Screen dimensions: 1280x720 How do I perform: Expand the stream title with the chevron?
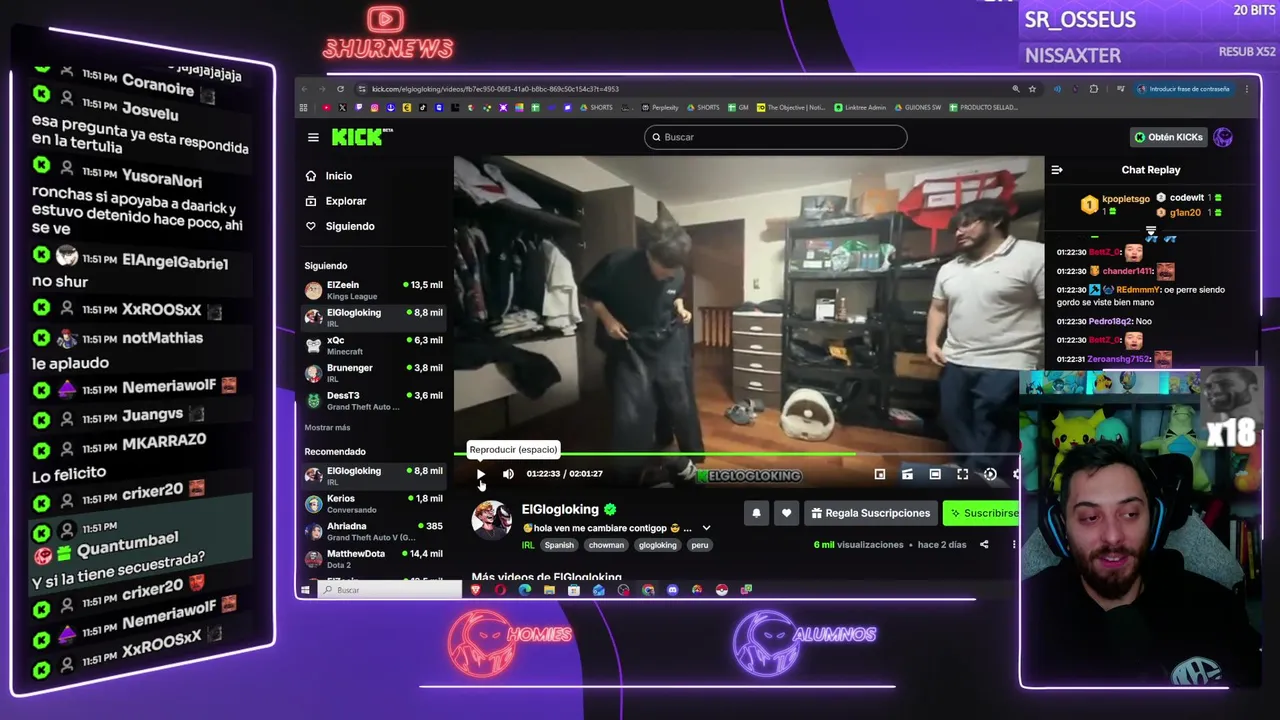point(706,528)
